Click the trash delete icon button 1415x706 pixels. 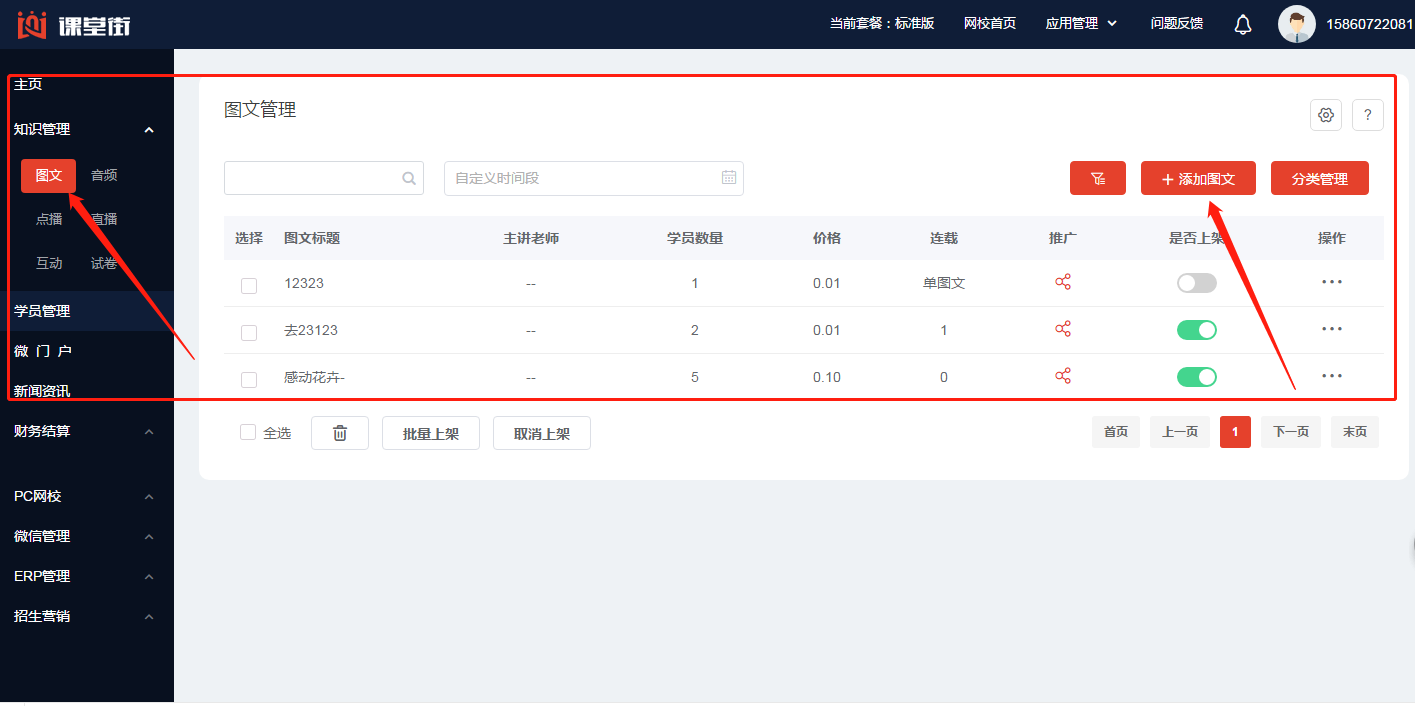340,433
